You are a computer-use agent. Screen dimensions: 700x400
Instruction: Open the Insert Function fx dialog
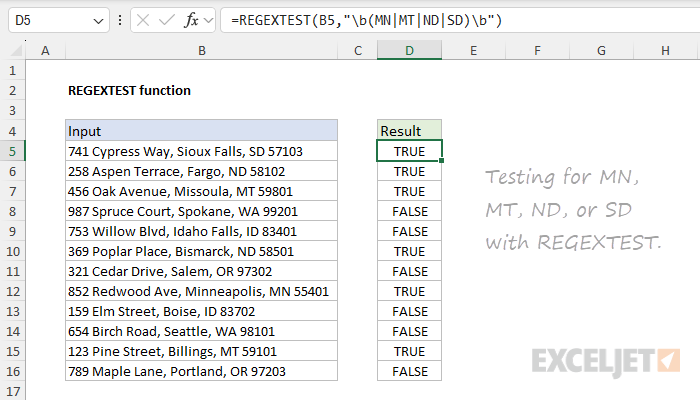coord(191,20)
